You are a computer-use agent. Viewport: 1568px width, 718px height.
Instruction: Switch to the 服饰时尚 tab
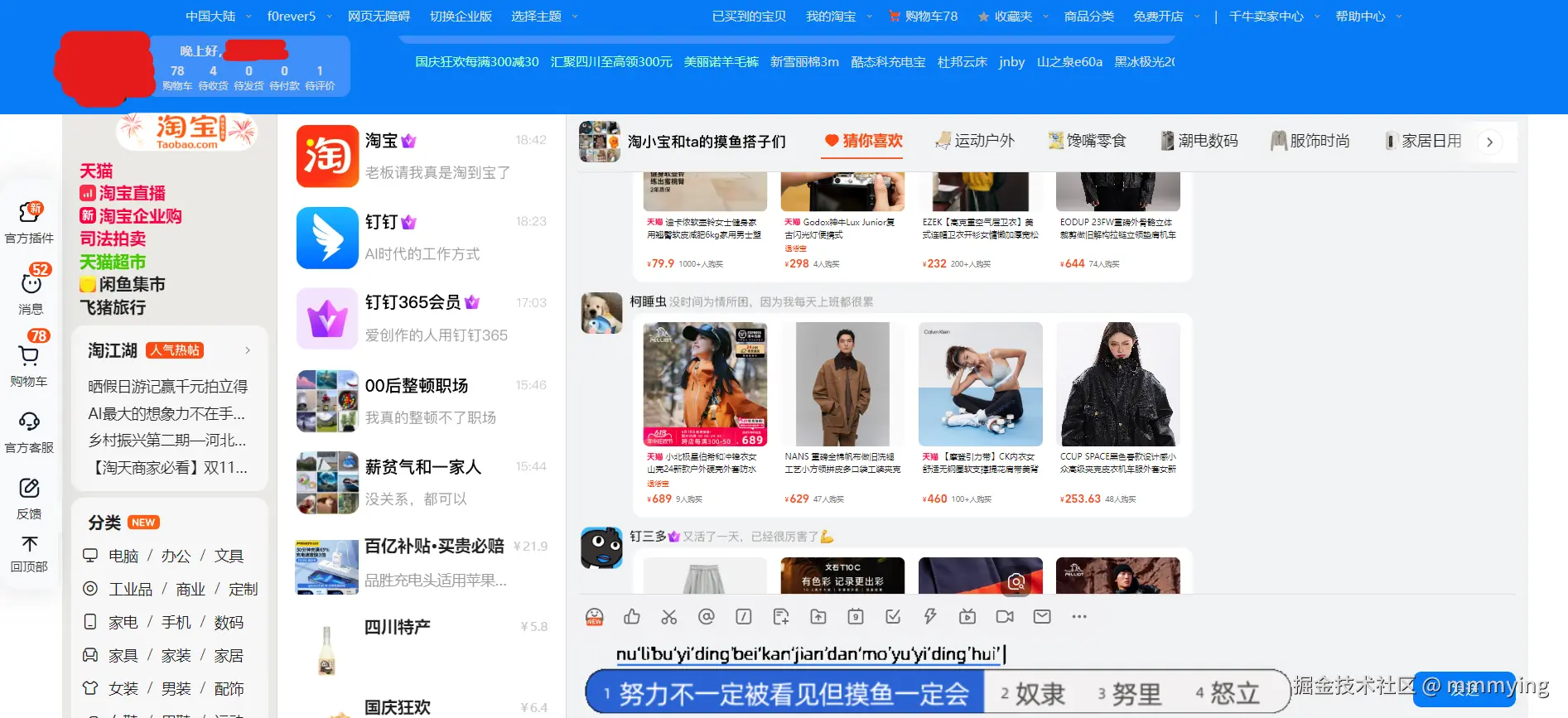[x=1310, y=141]
